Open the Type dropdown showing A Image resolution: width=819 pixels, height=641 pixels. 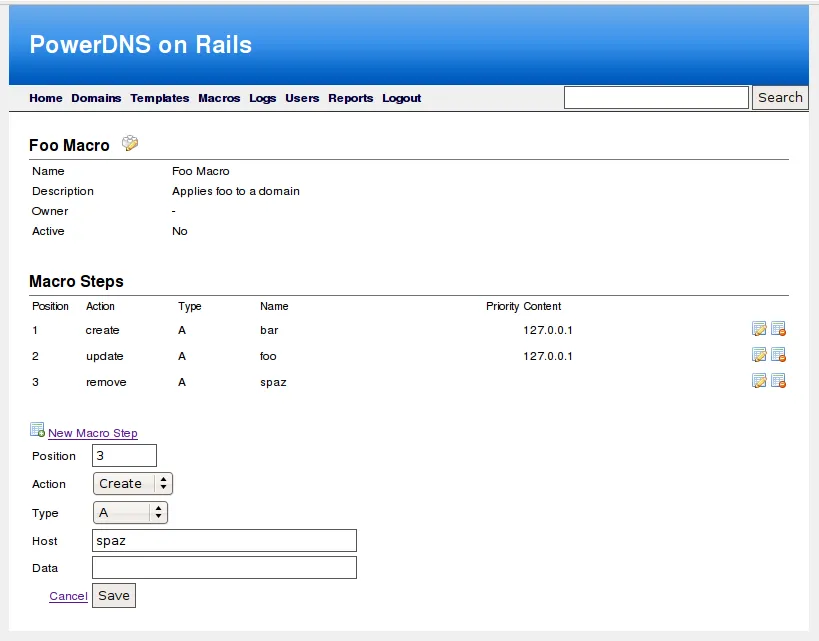pyautogui.click(x=130, y=512)
